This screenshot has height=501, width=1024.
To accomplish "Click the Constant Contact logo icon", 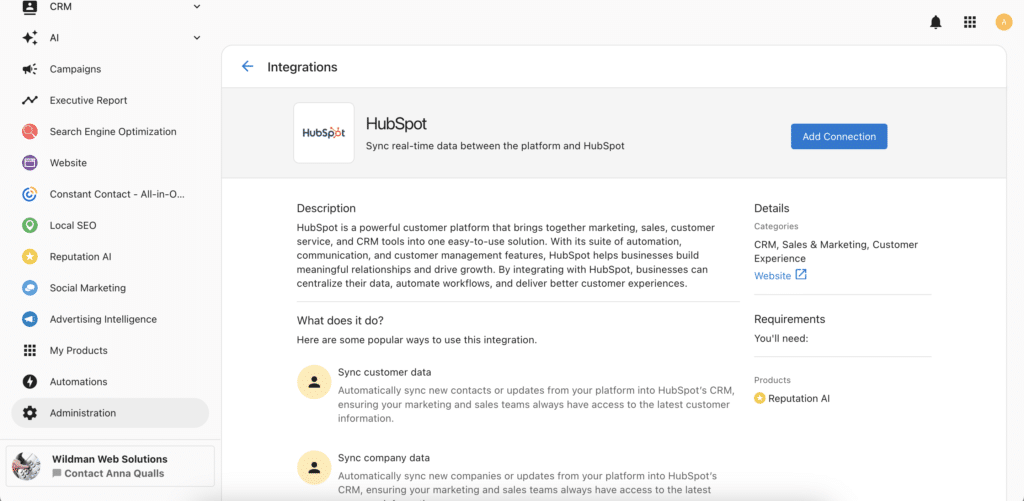I will point(29,194).
